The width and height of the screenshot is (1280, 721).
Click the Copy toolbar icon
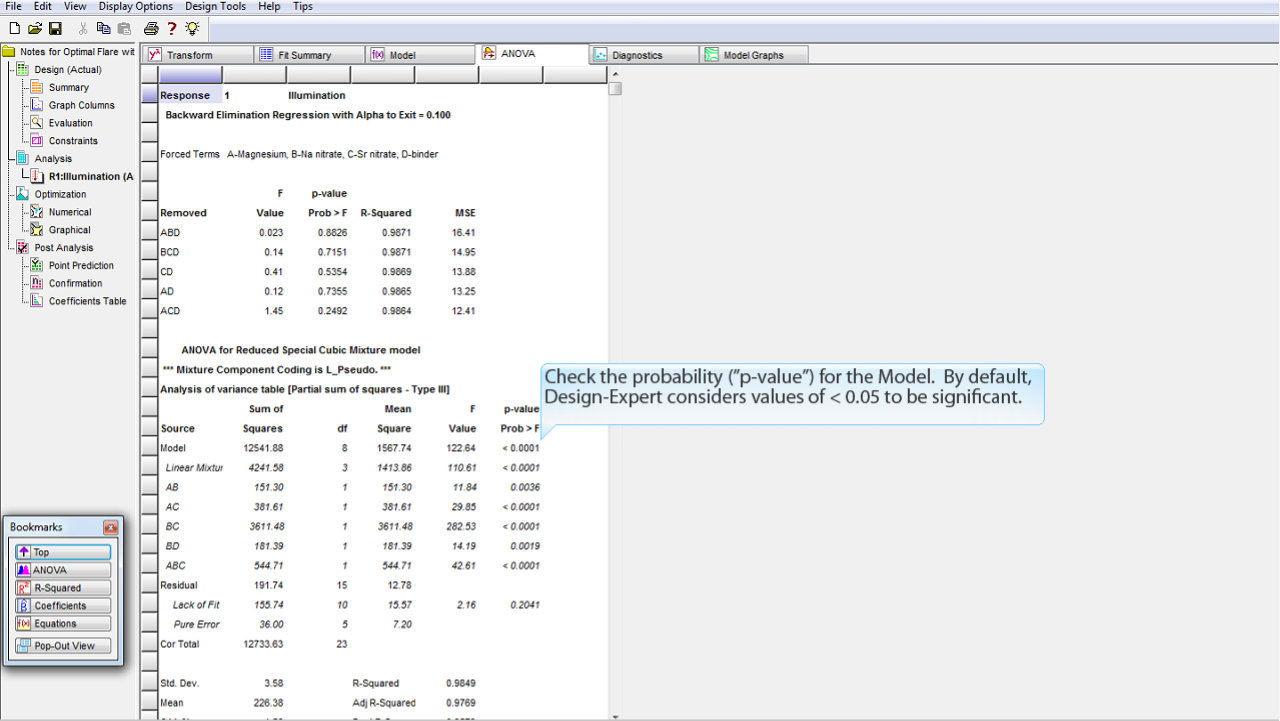(x=103, y=28)
